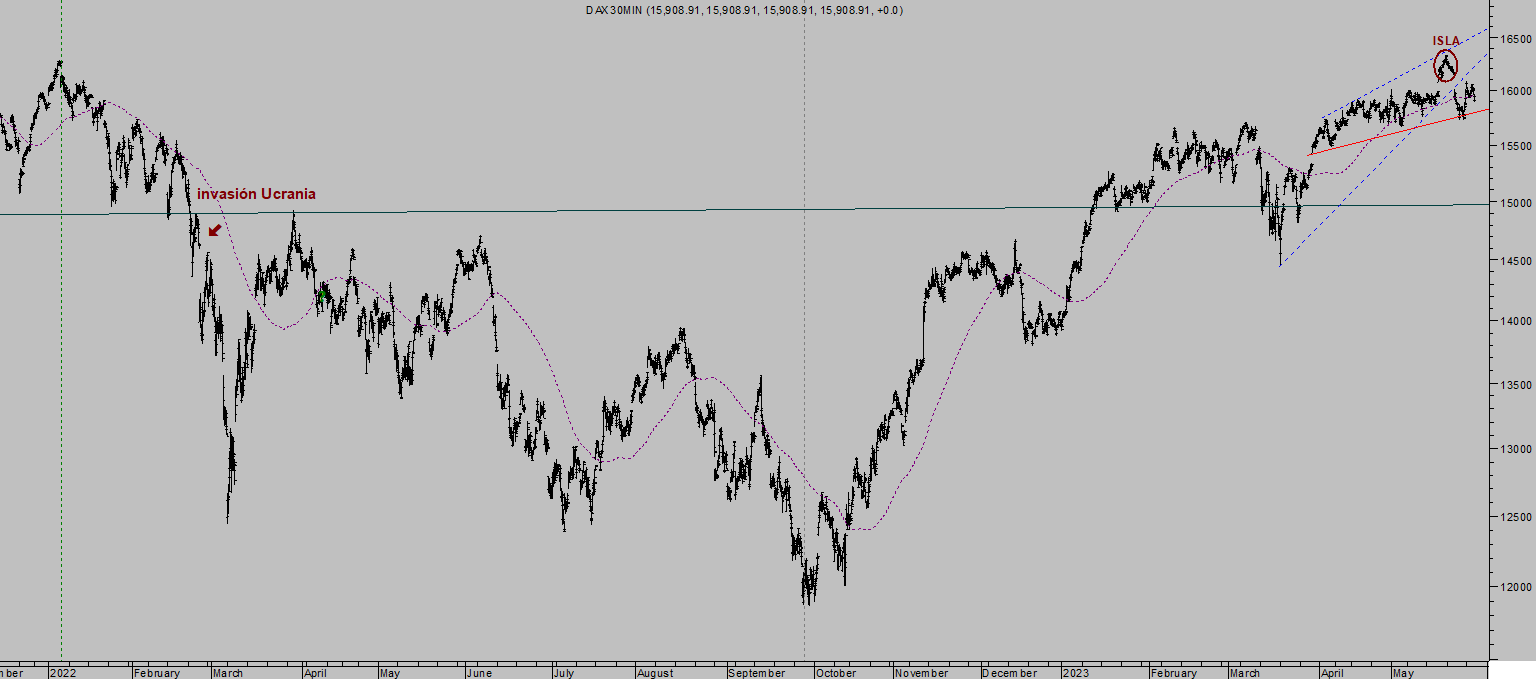Screen dimensions: 1536x679
Task: Click the ISLA text label
Action: pyautogui.click(x=1446, y=41)
